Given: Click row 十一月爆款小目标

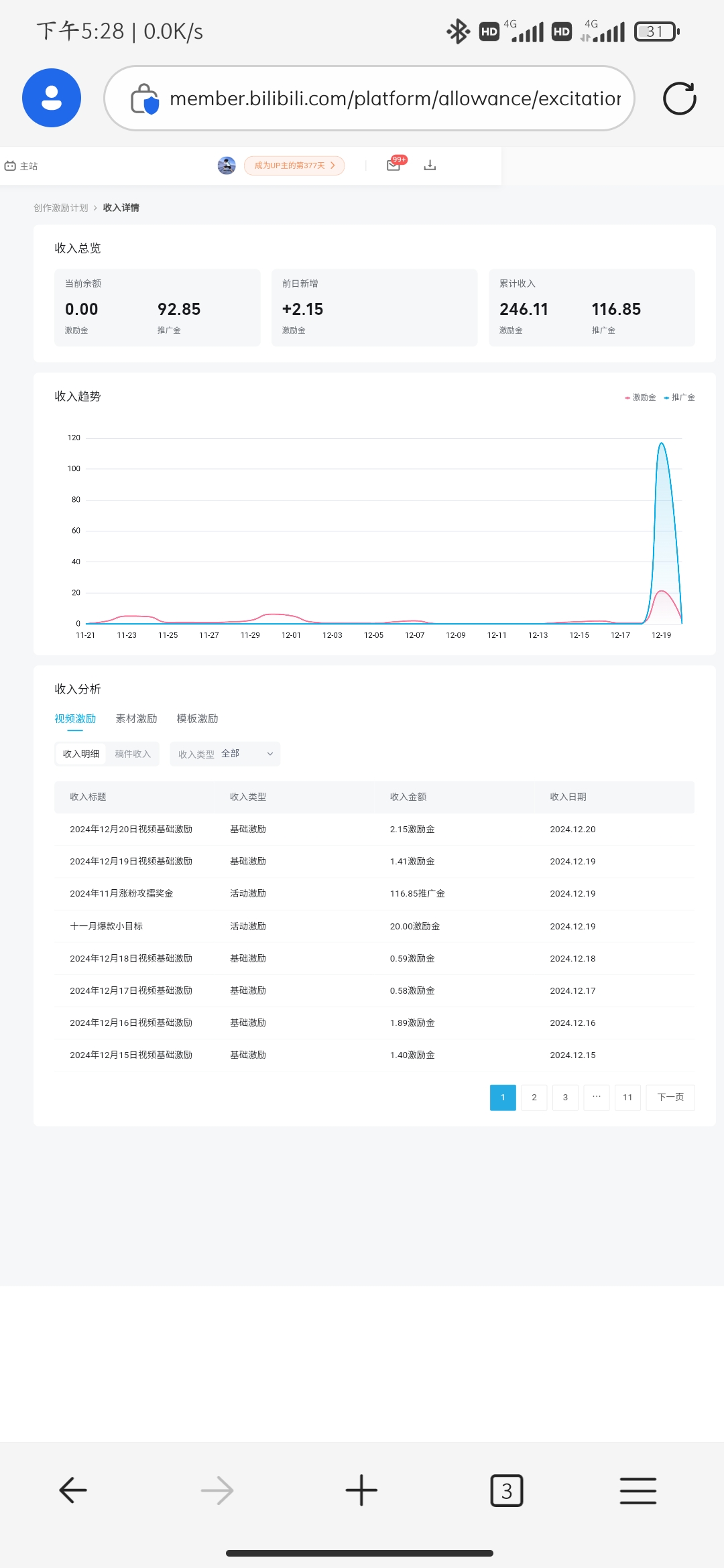Looking at the screenshot, I should [x=374, y=926].
